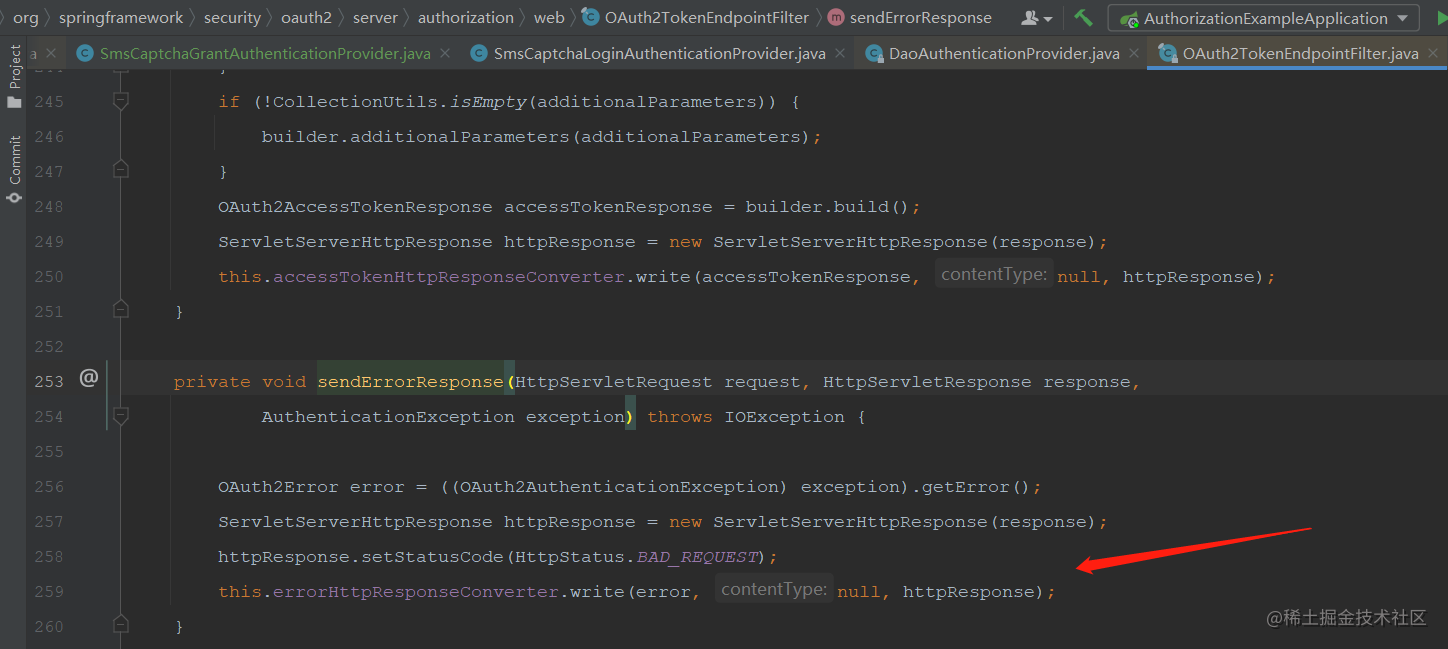Viewport: 1448px width, 649px height.
Task: Click 'BAD_REQUEST' constant on line 258
Action: 697,557
